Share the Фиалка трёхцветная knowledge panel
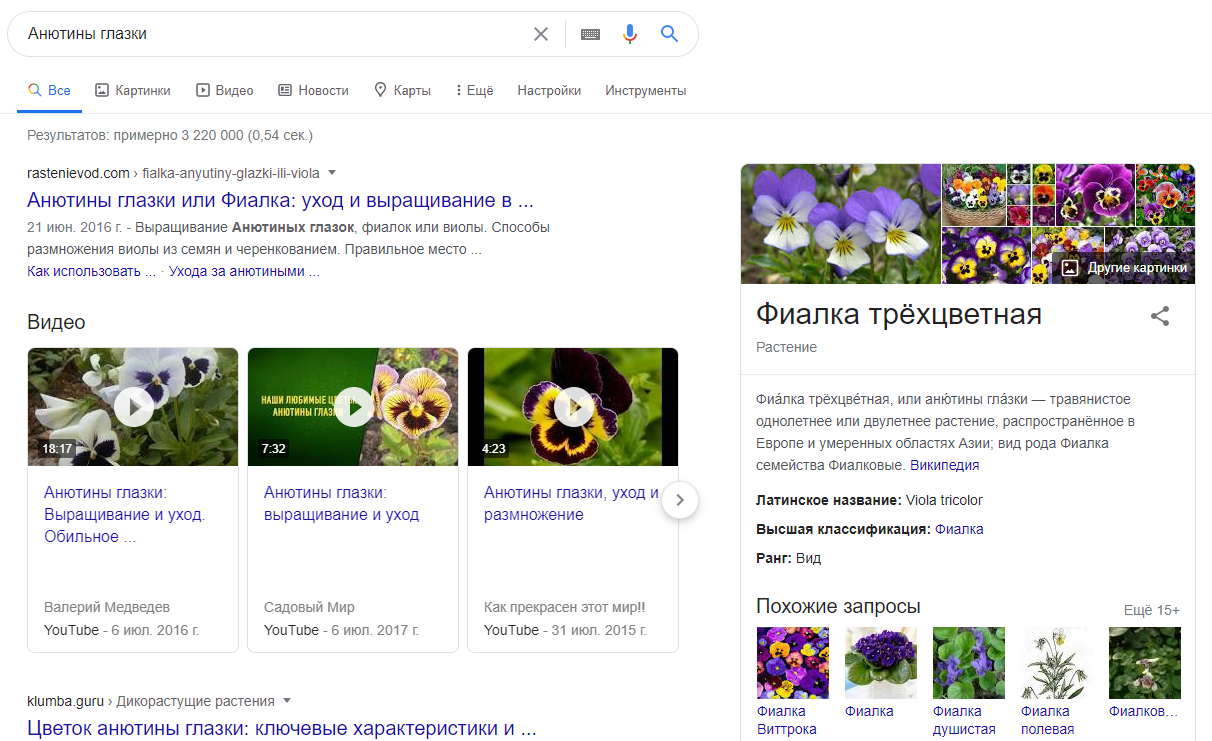 coord(1159,317)
